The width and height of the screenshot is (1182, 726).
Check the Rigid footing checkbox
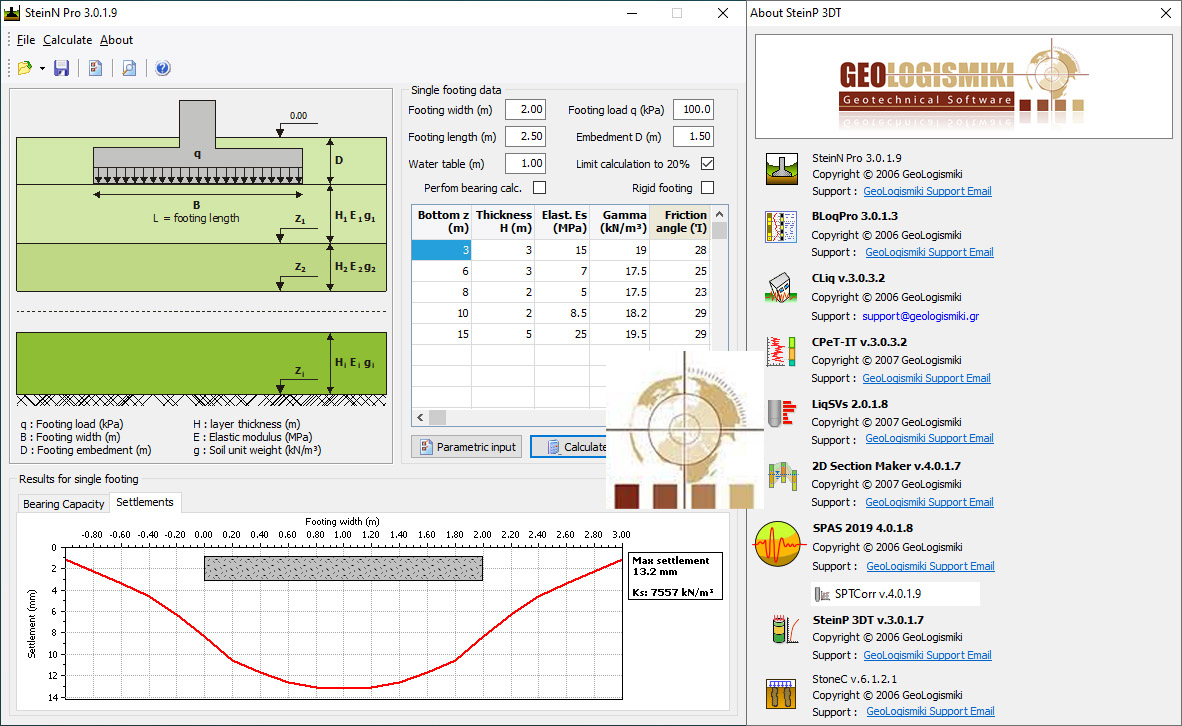[x=708, y=188]
